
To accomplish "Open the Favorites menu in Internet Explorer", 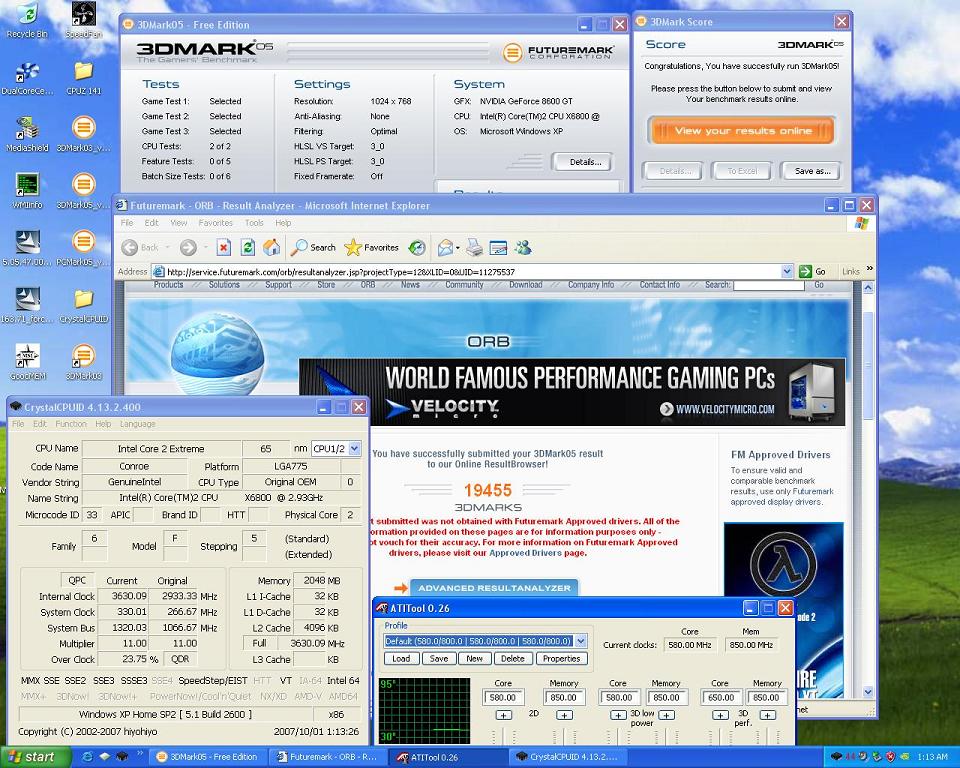I will pyautogui.click(x=216, y=223).
